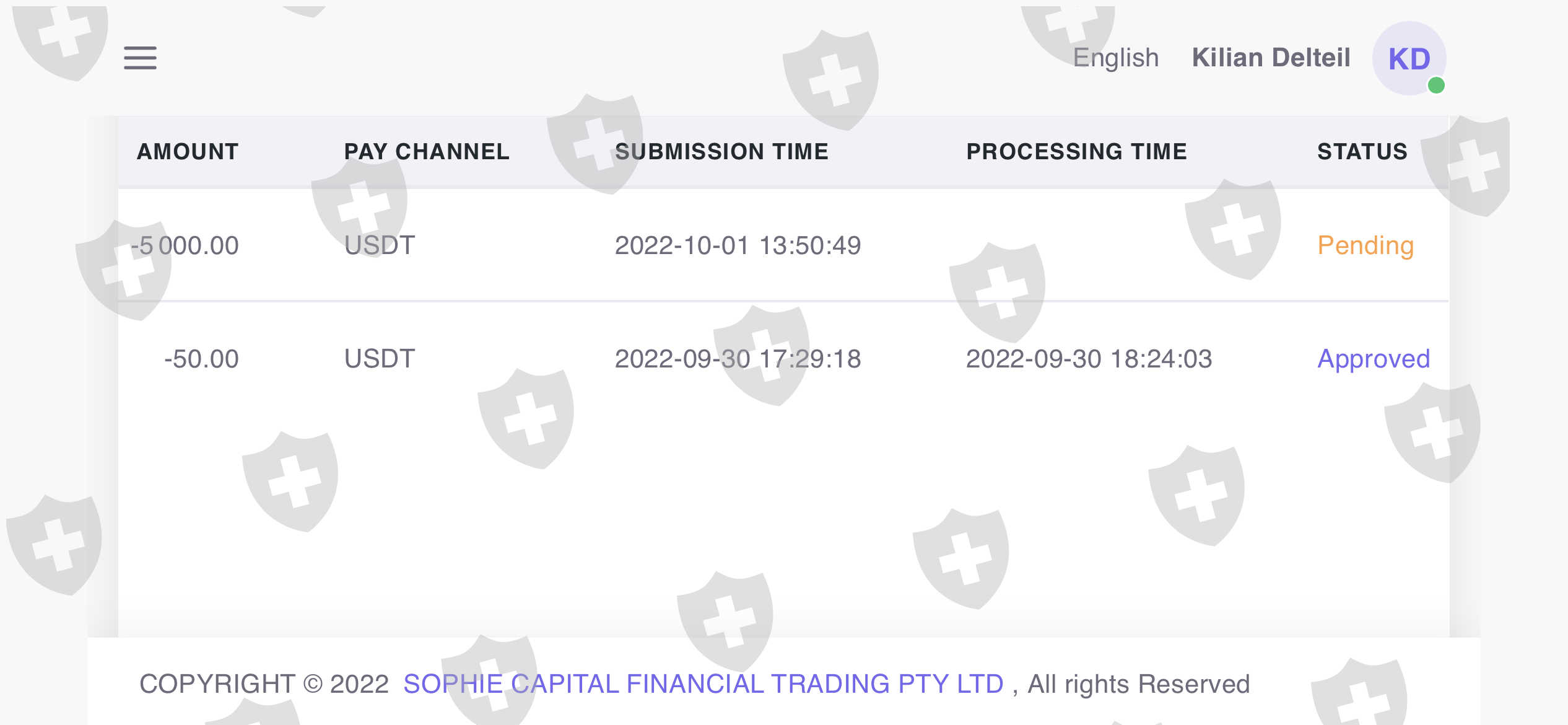
Task: Open the English language selector
Action: click(1115, 58)
